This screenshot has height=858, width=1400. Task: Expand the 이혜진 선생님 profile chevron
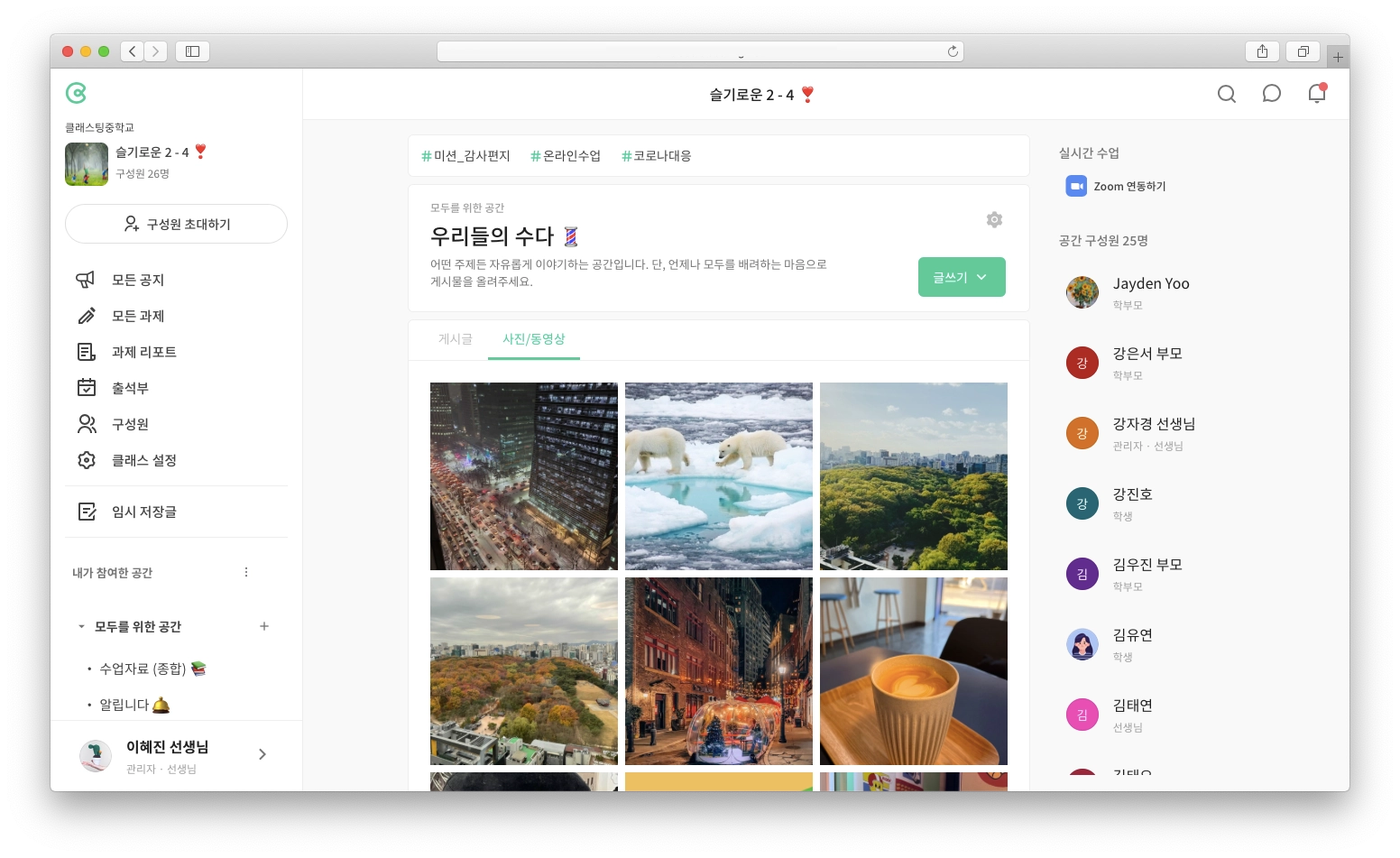point(262,754)
